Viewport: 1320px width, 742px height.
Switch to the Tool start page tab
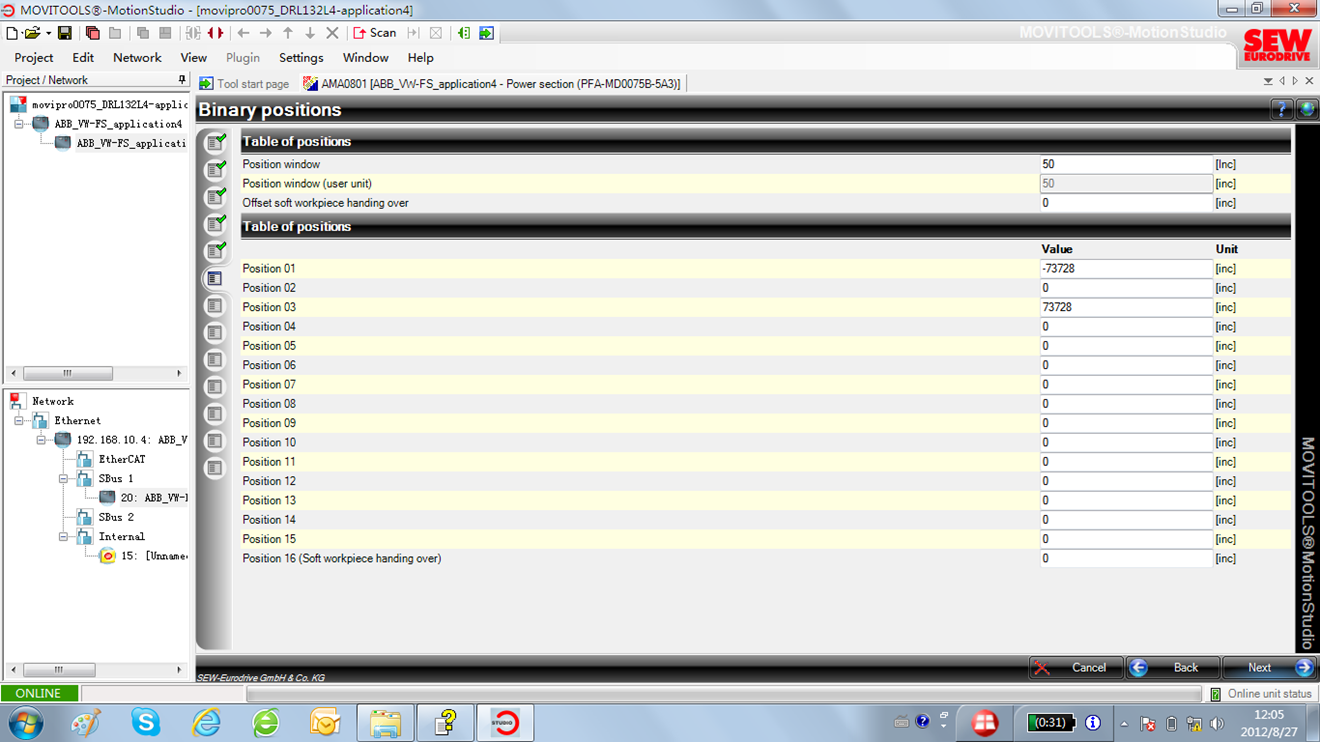244,84
